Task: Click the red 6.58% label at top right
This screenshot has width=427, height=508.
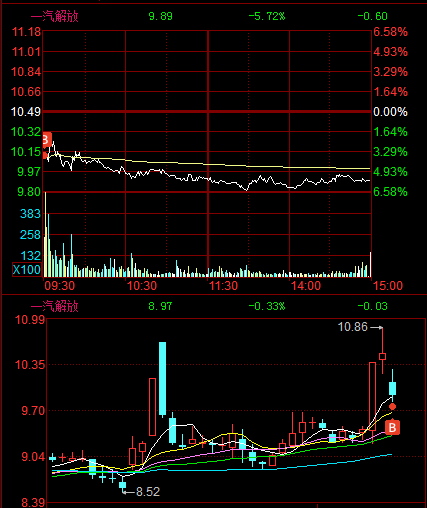Action: click(390, 32)
